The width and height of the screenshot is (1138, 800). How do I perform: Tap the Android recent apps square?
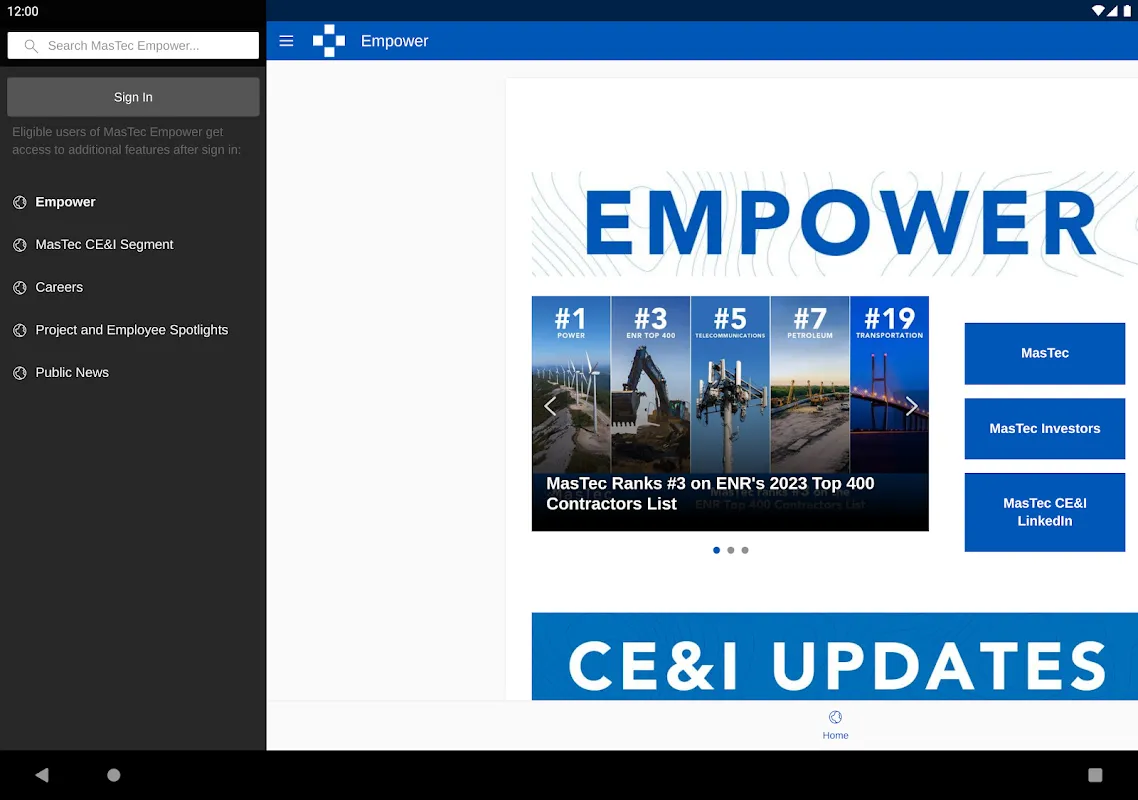pos(1095,775)
